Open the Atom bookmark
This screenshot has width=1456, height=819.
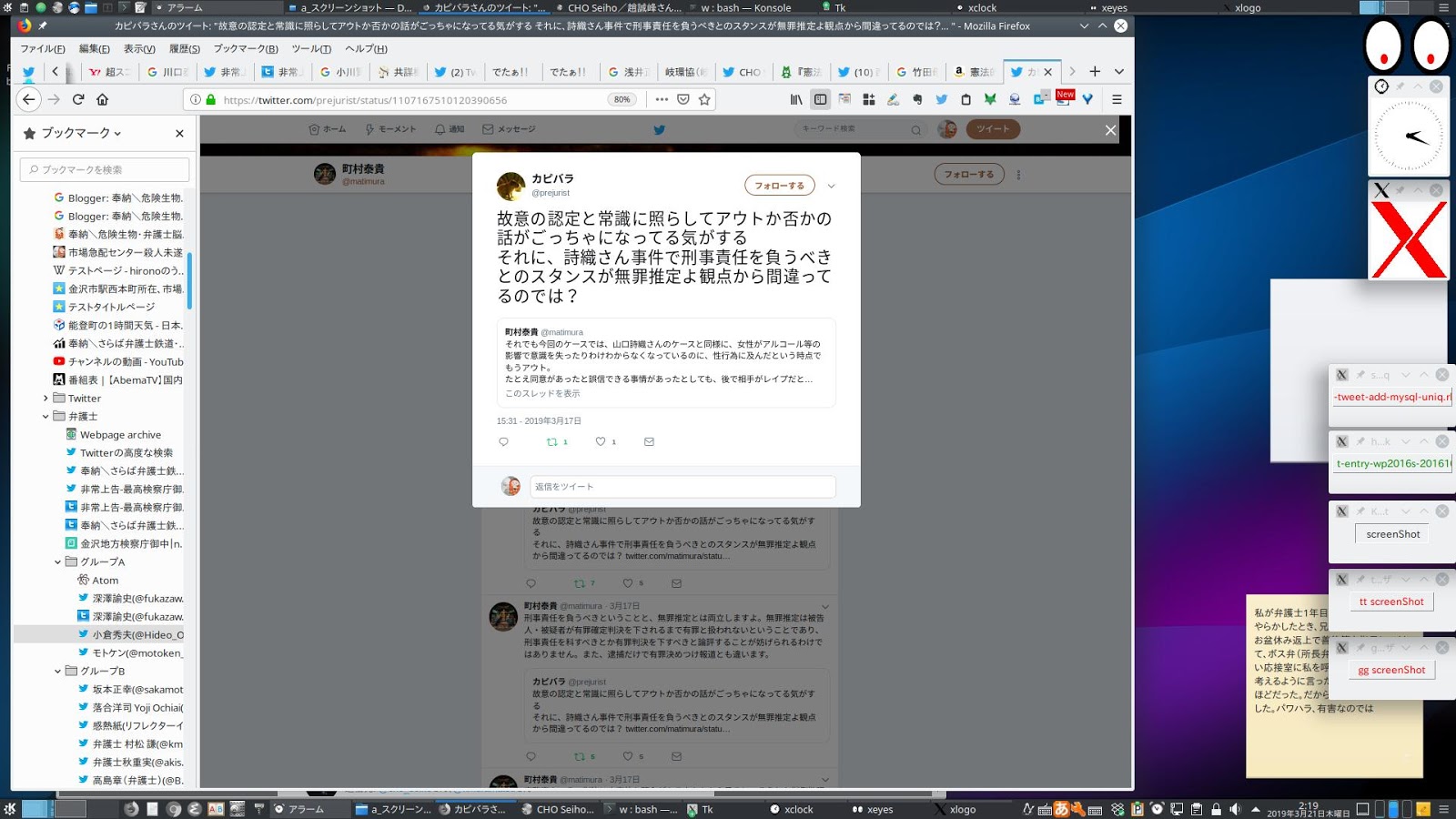point(98,580)
